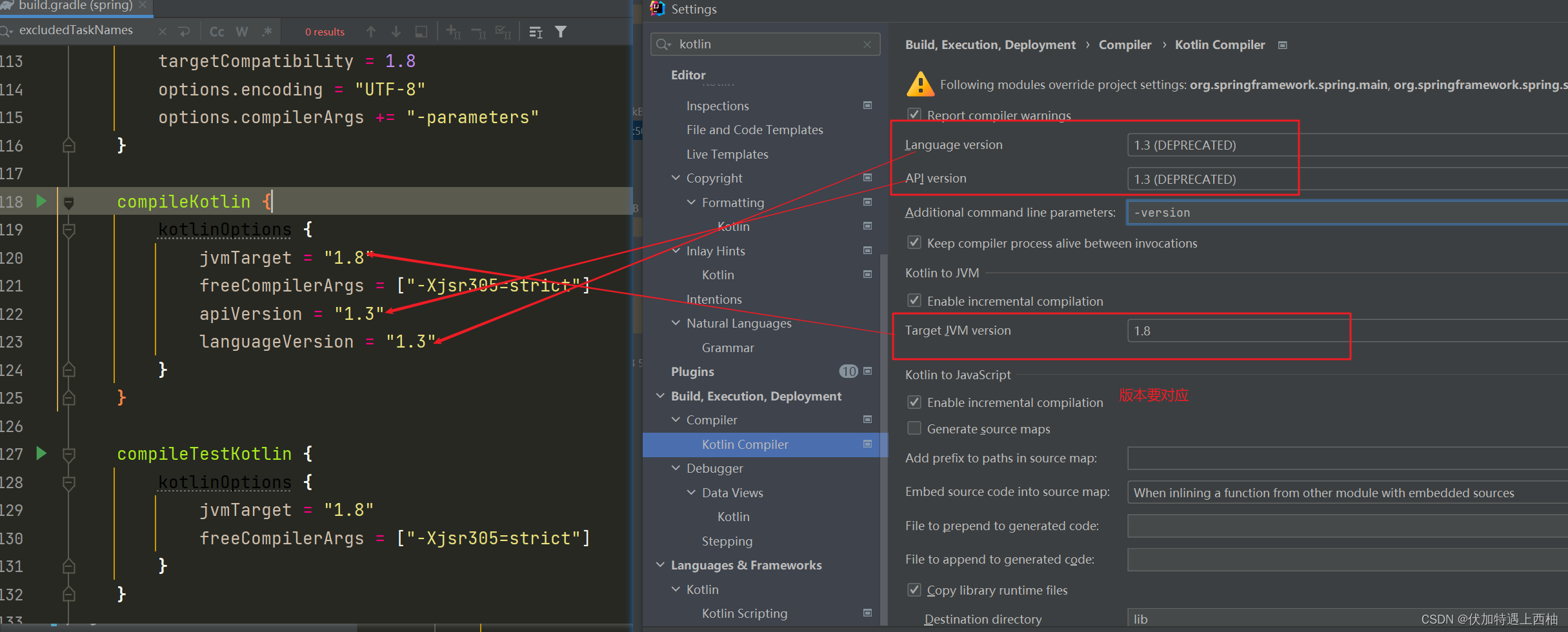
Task: Open the search filter options
Action: point(561,32)
